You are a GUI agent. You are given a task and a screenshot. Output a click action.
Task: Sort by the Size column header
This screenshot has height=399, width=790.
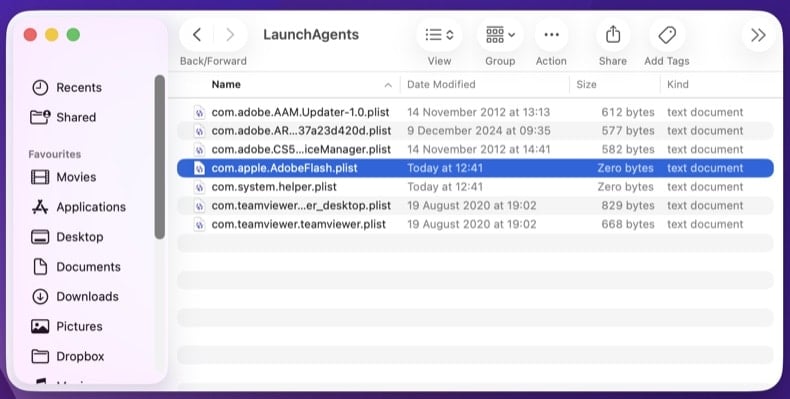click(586, 85)
